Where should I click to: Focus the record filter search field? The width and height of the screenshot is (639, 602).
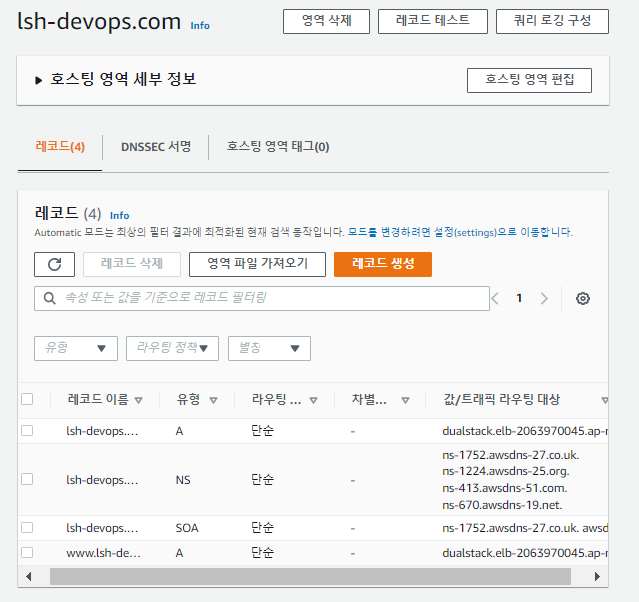tap(262, 298)
